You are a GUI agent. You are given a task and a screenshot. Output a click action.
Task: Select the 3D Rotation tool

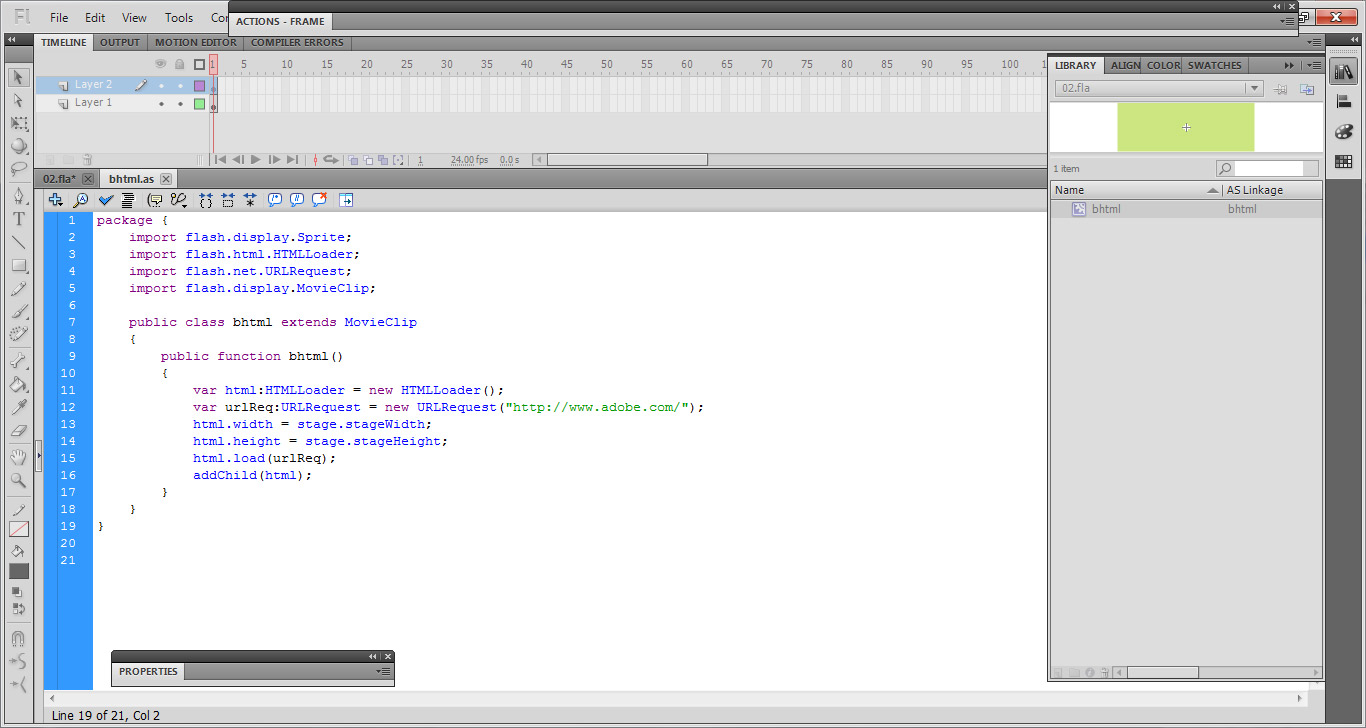[x=18, y=146]
